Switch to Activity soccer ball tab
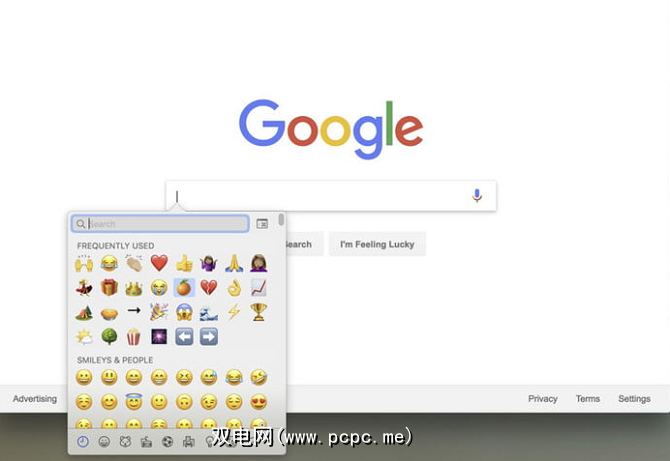Viewport: 670px width, 461px height. (x=168, y=442)
